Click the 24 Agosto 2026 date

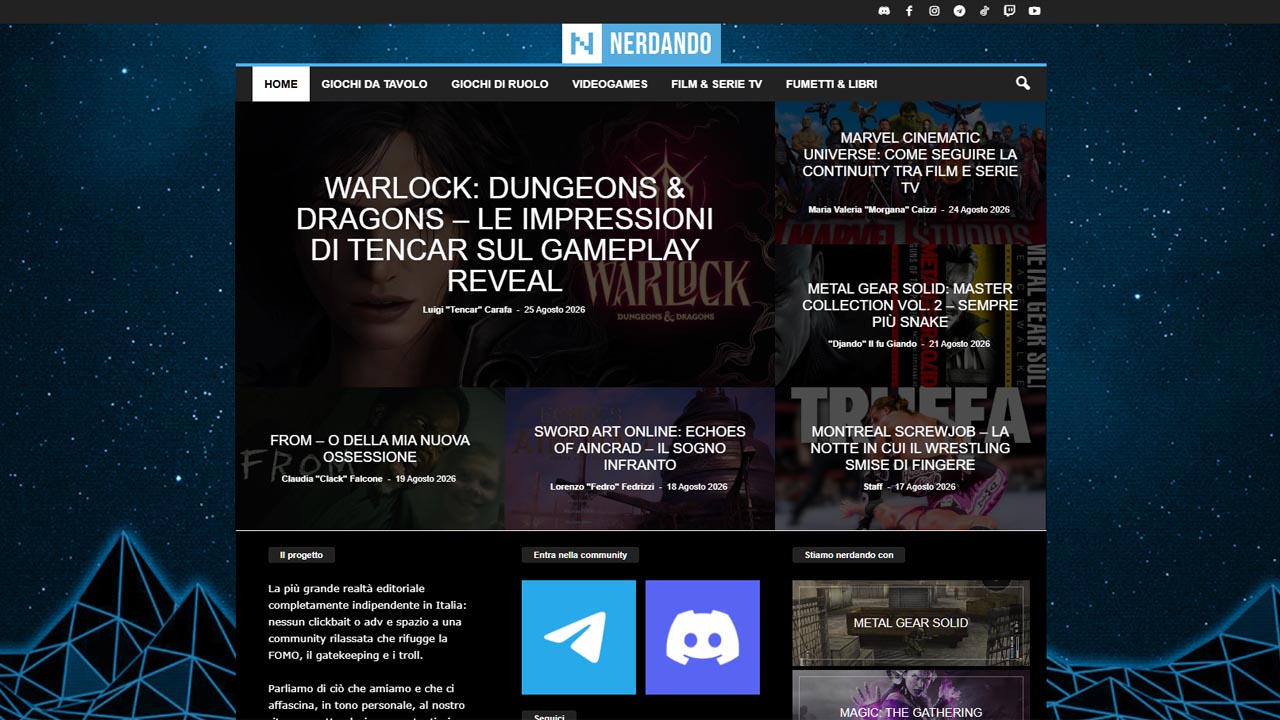(x=979, y=210)
